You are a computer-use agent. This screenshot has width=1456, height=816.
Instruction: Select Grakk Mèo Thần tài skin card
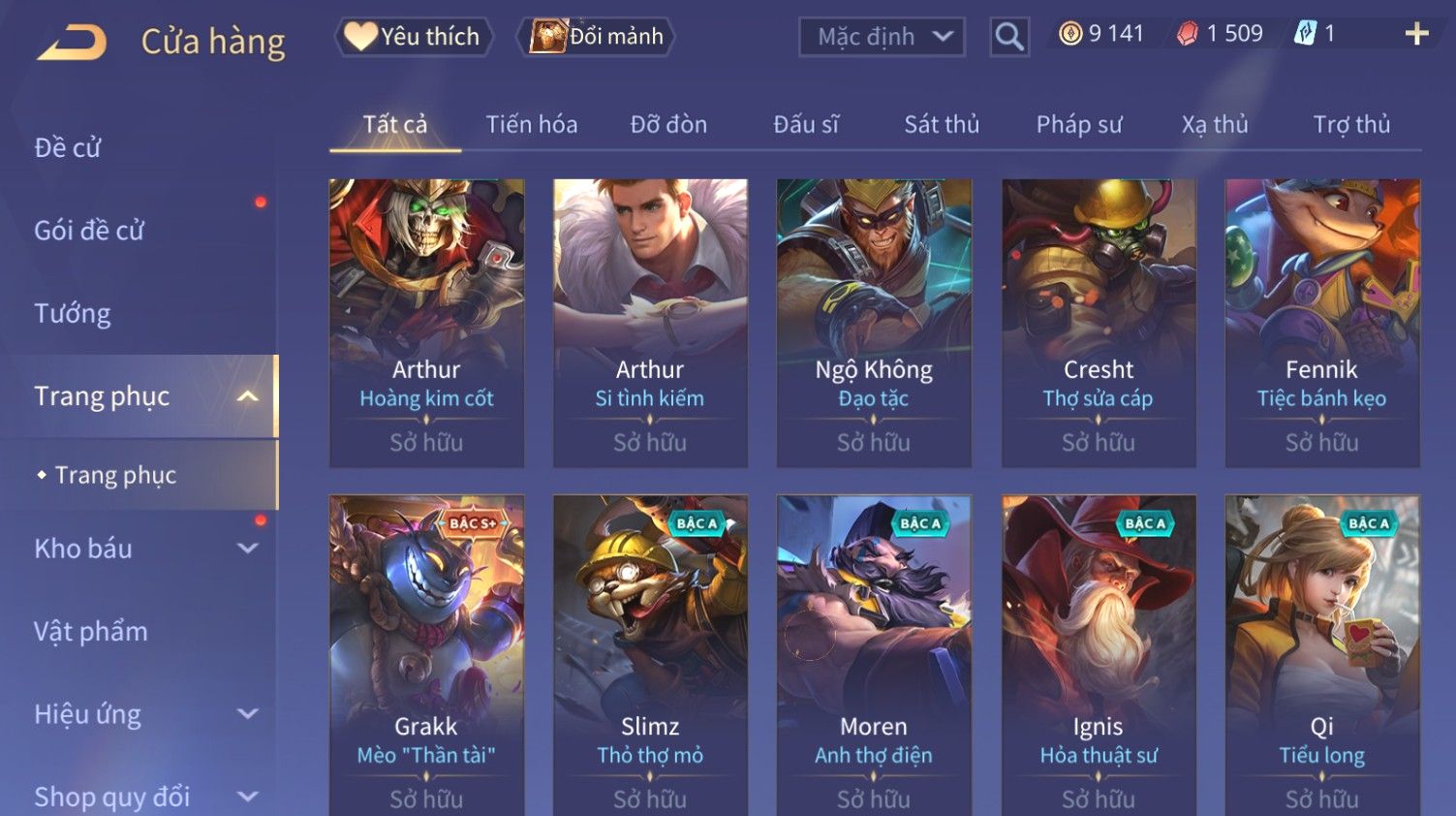426,655
